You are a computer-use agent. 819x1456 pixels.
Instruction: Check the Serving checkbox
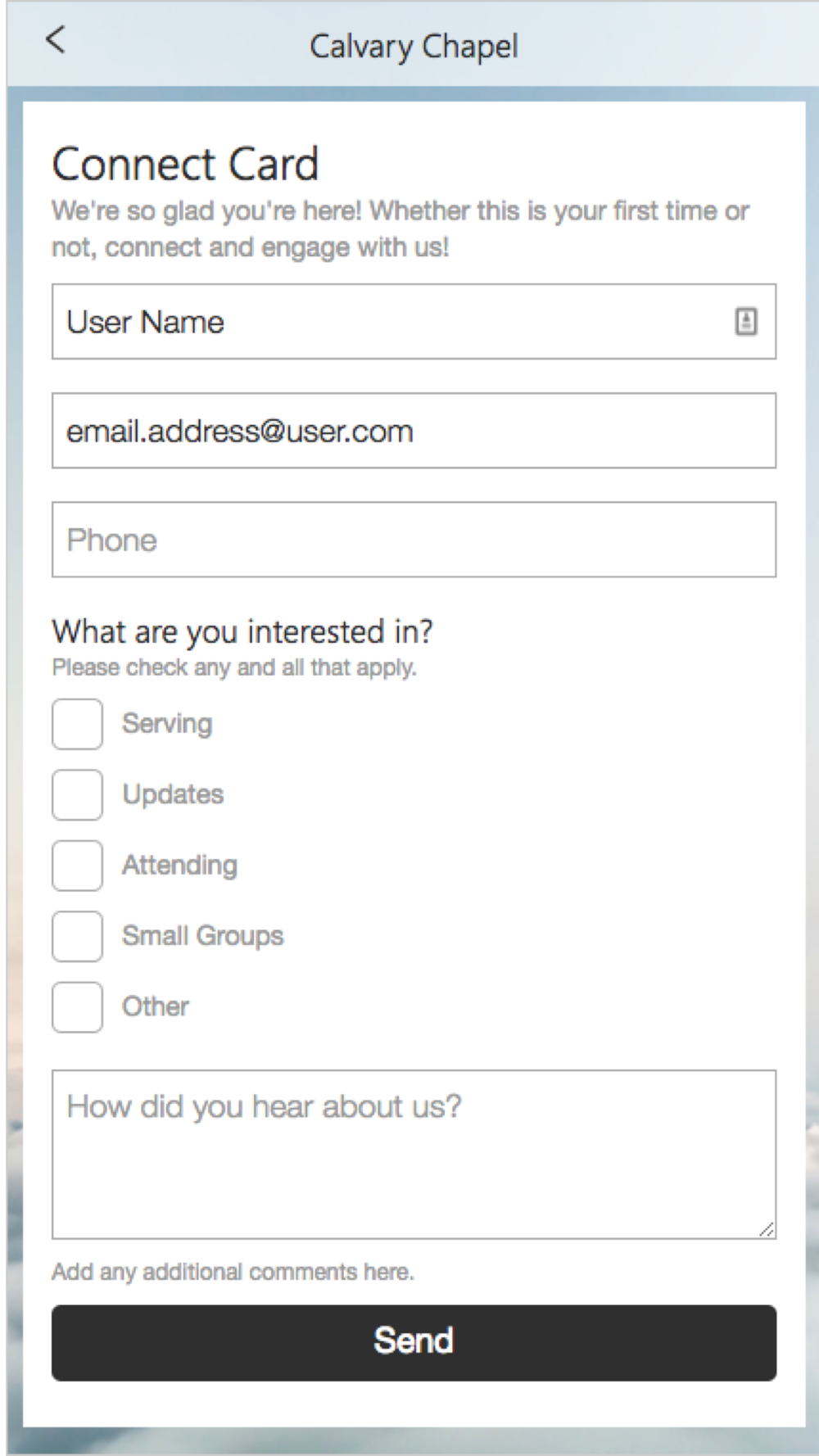pos(77,724)
